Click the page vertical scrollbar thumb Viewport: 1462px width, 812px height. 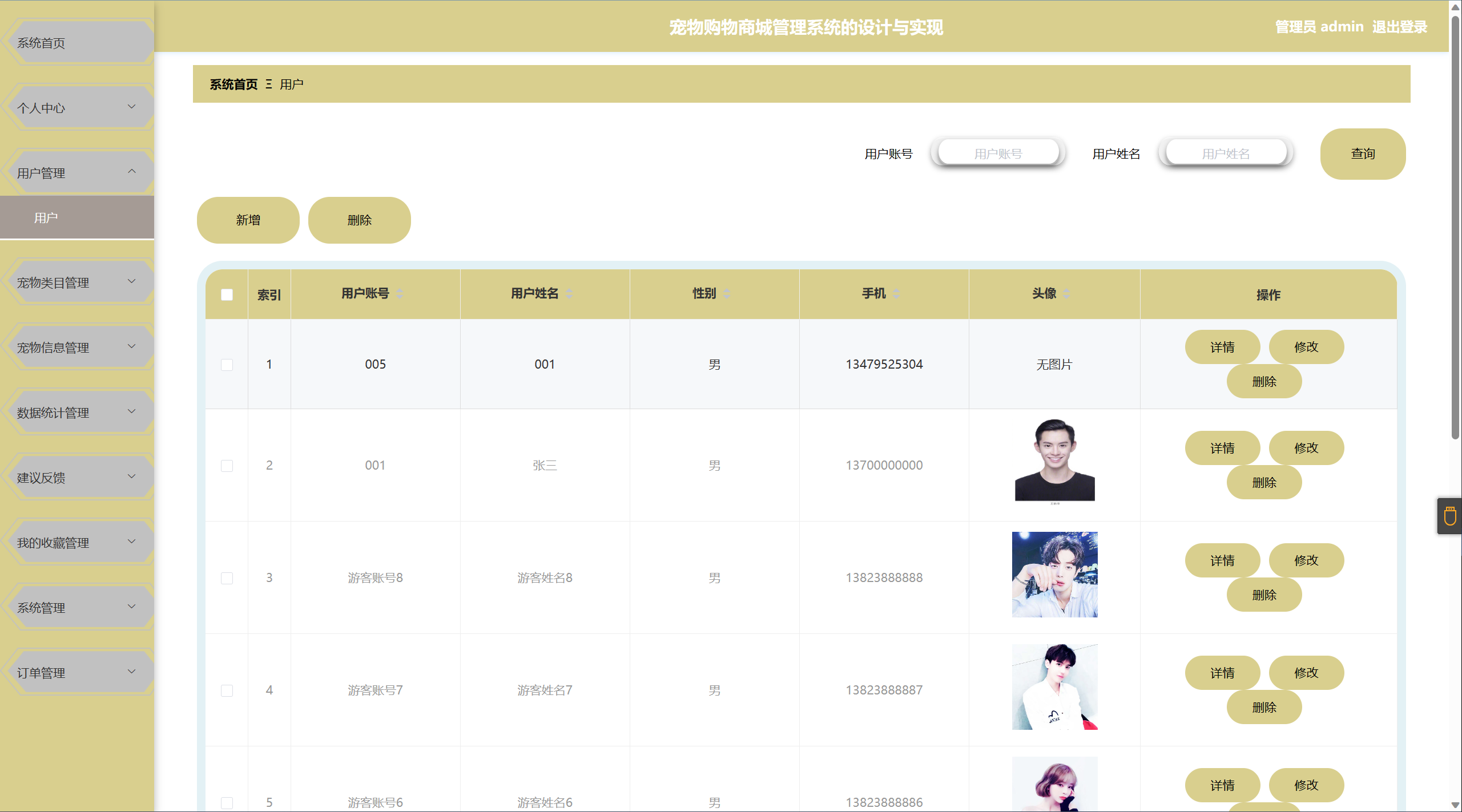(x=1455, y=228)
